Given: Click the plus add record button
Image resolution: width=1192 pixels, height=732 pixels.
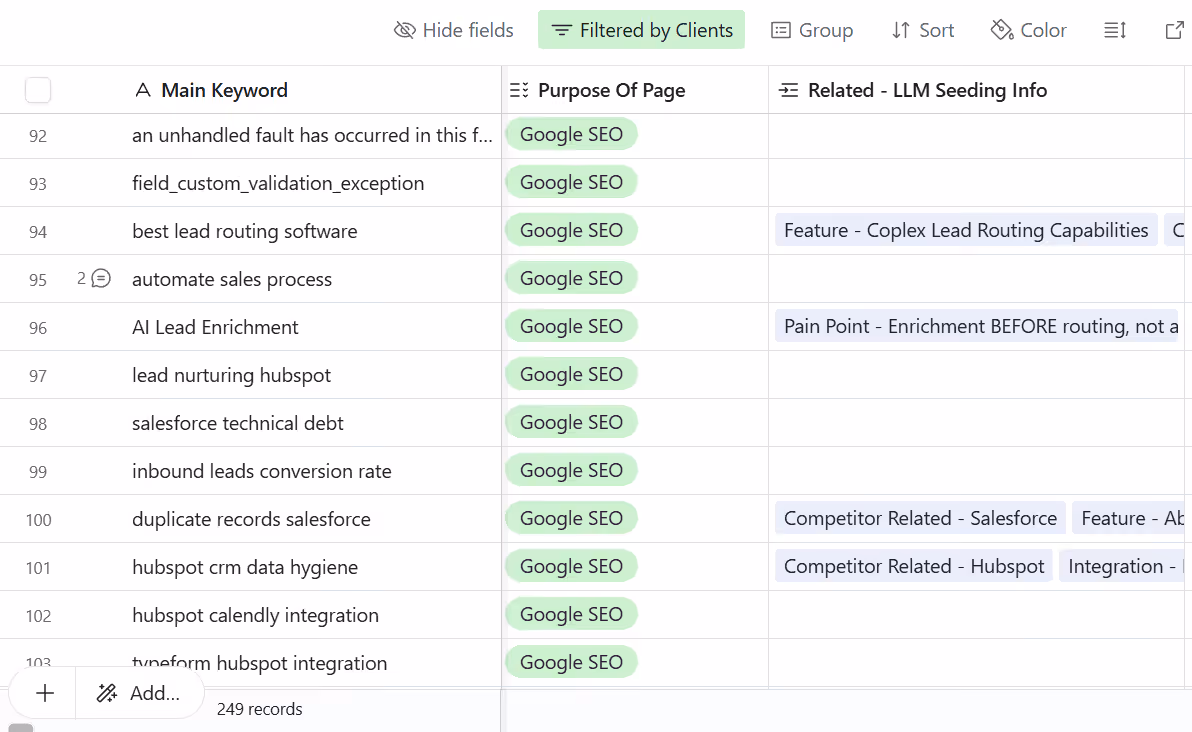Looking at the screenshot, I should pos(45,693).
